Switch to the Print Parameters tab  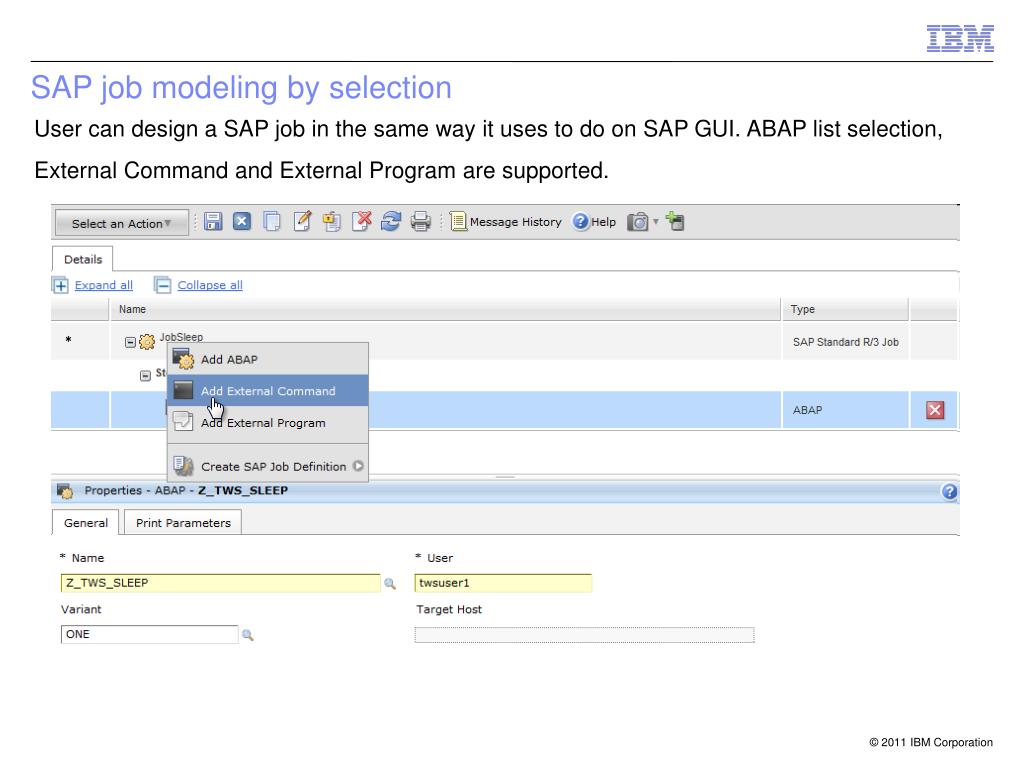(183, 523)
